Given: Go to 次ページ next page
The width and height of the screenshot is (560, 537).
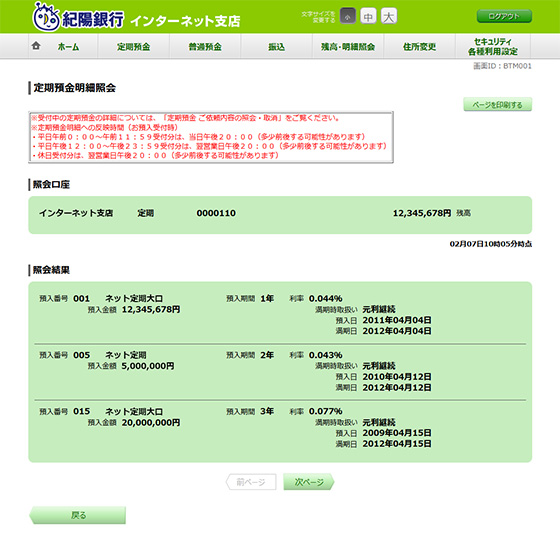Looking at the screenshot, I should (309, 482).
